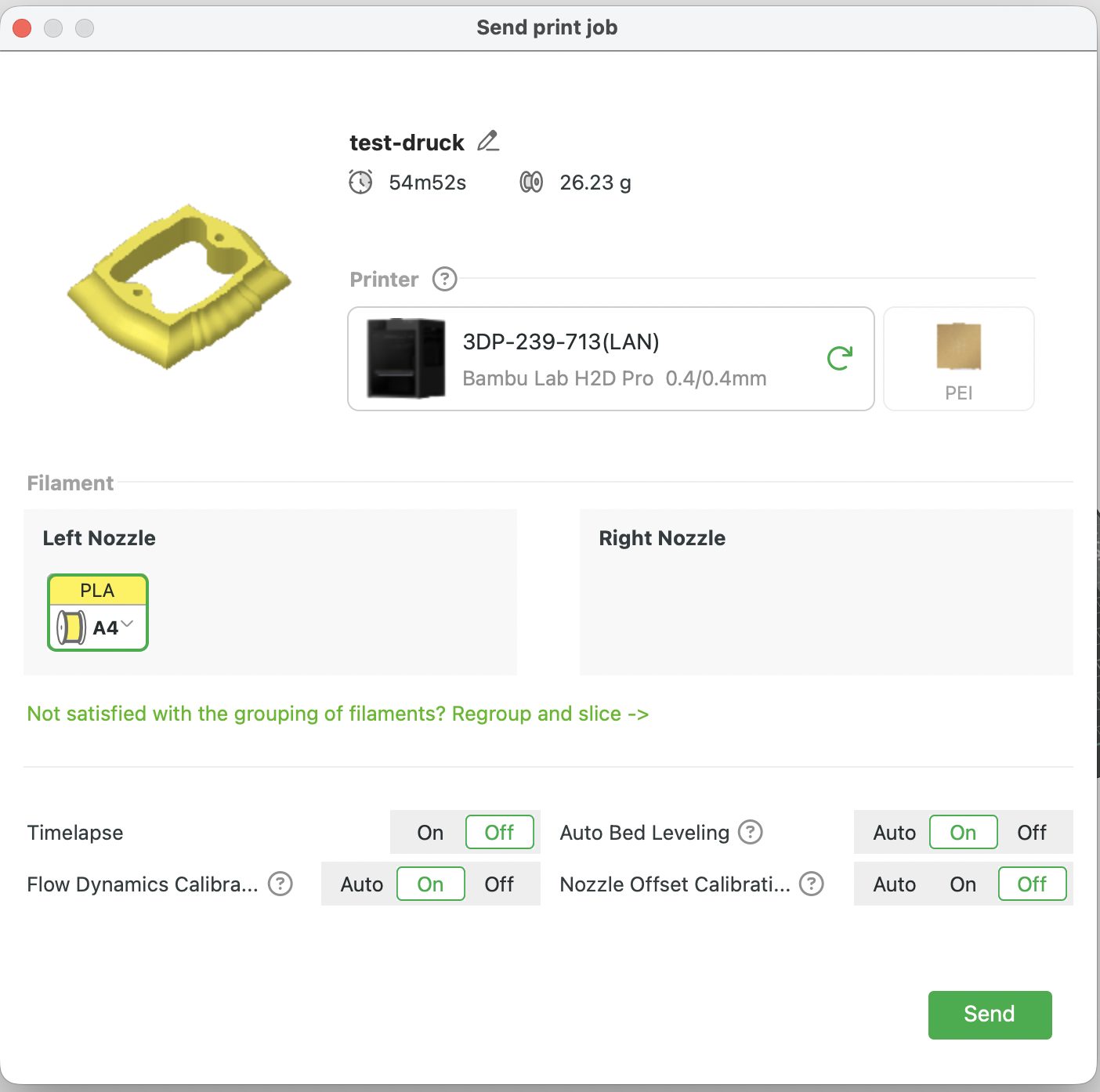Image resolution: width=1100 pixels, height=1092 pixels.
Task: Click the yellow spool icon in PLA slot
Action: coord(71,627)
